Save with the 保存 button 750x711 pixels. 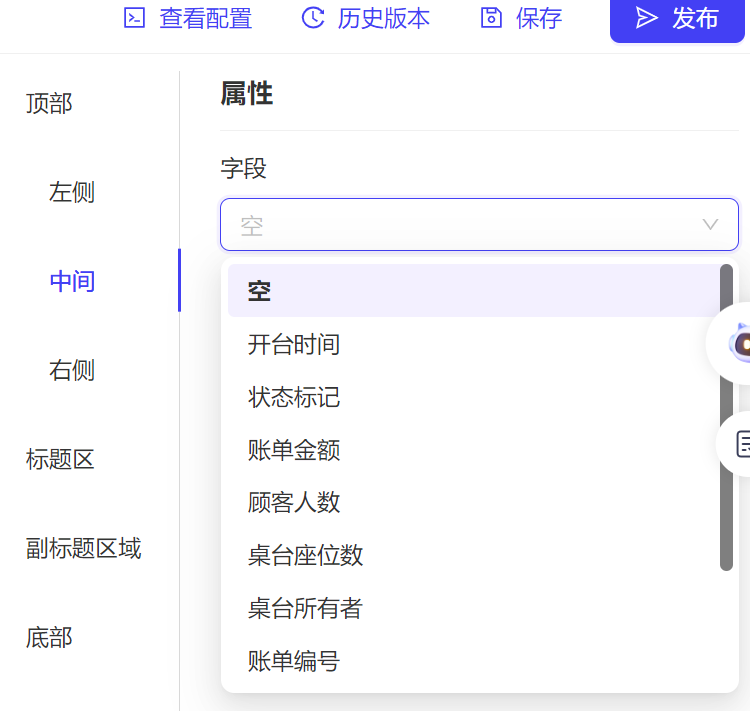521,18
